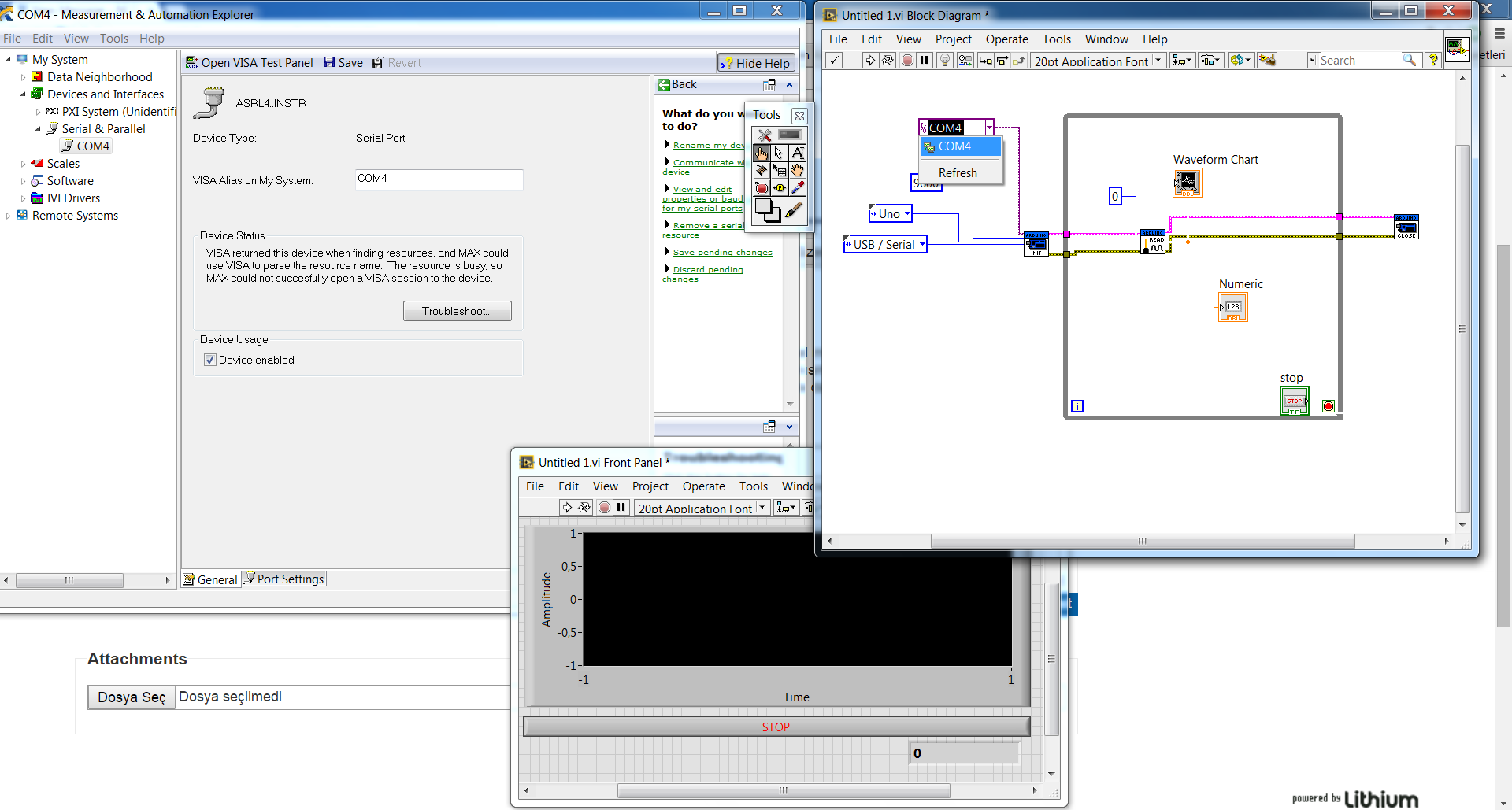Viewport: 1512px width, 810px height.
Task: Click Back in help pane
Action: (677, 84)
